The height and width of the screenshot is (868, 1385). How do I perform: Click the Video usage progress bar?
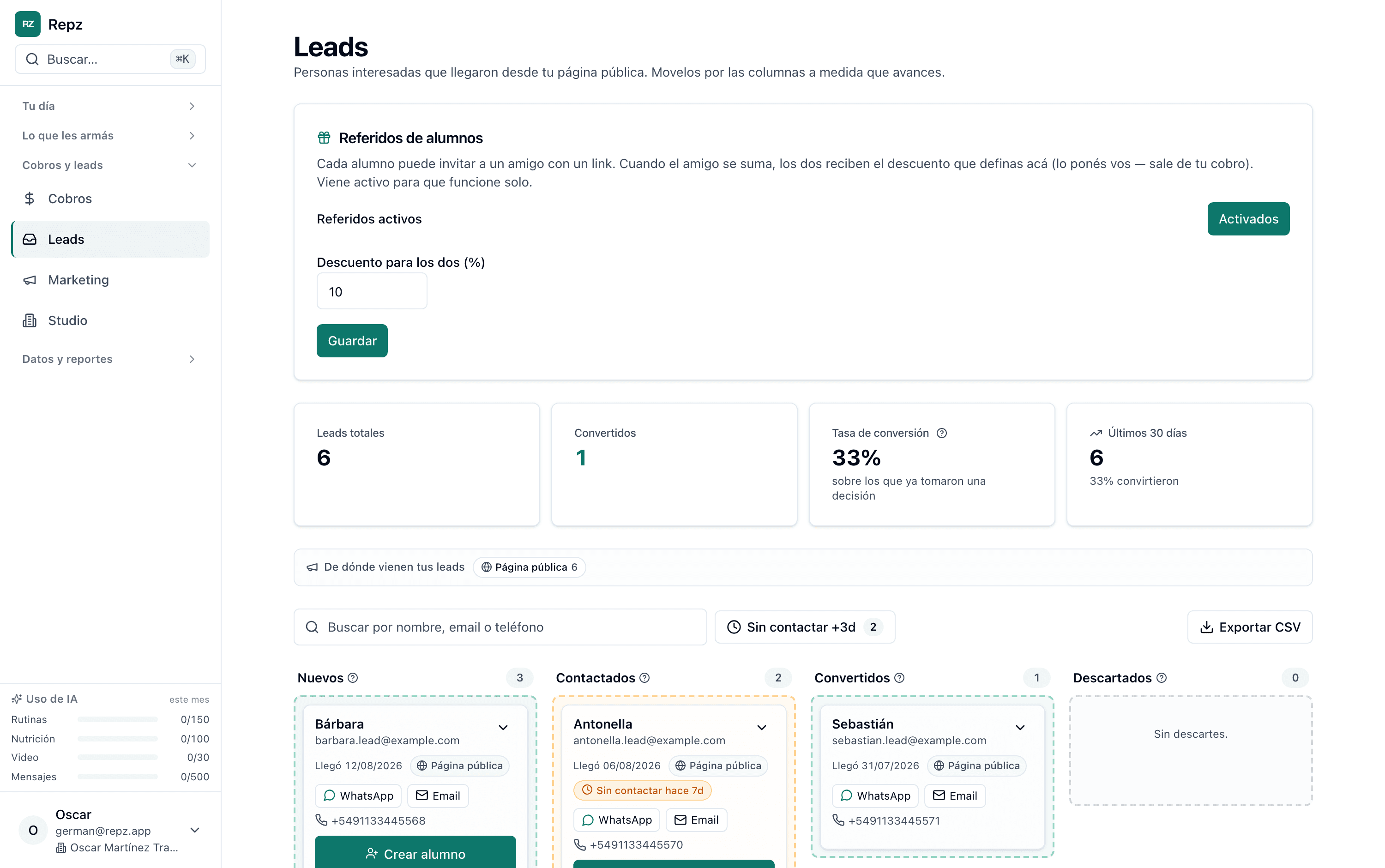coord(118,757)
